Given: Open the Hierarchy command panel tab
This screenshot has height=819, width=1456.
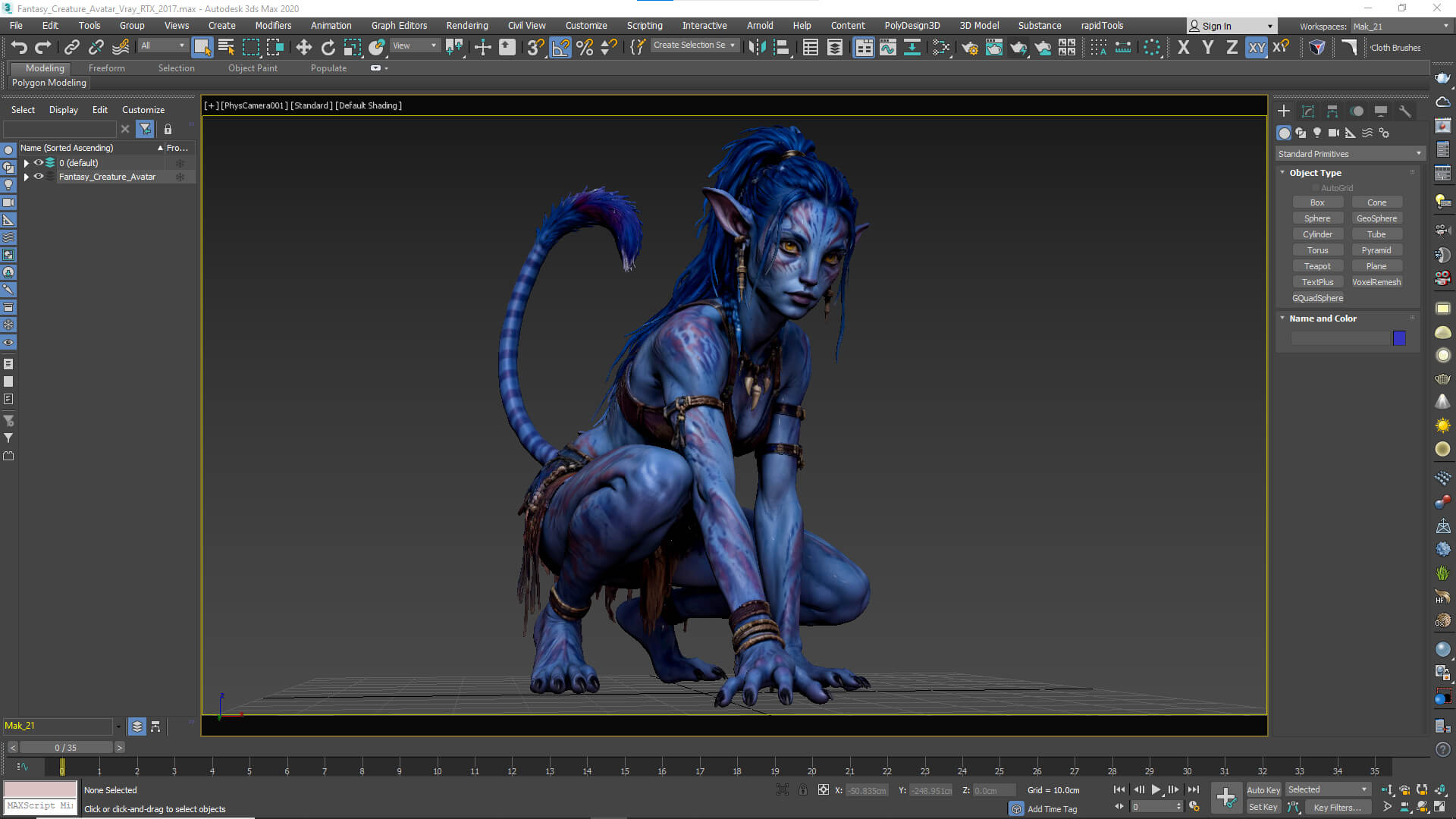Looking at the screenshot, I should coord(1332,111).
